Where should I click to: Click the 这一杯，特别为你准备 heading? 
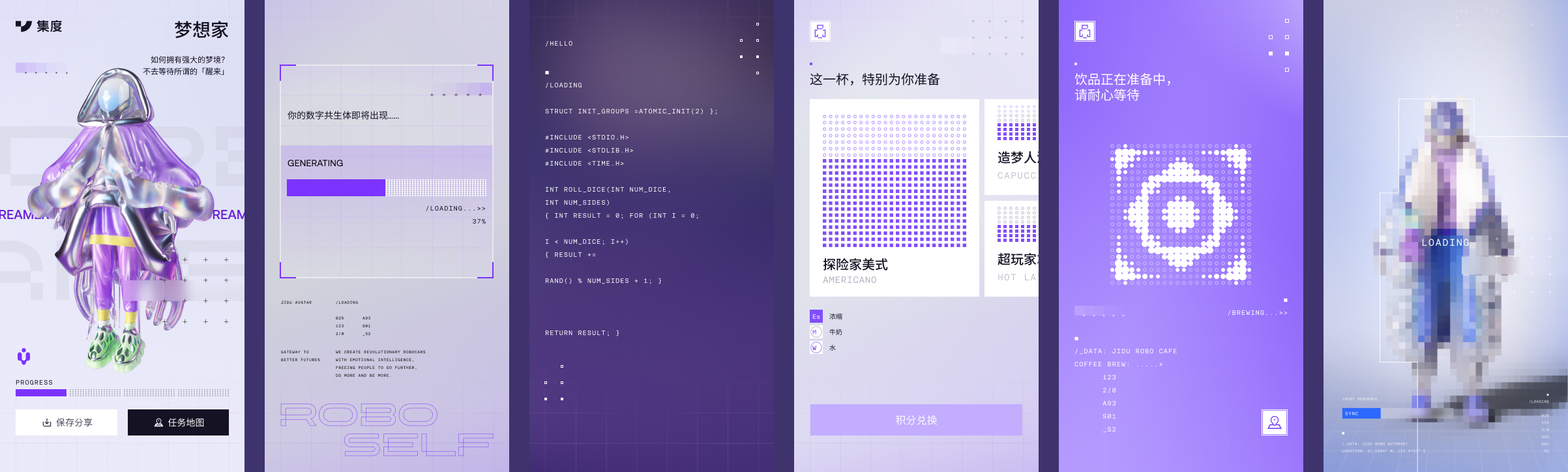[875, 80]
